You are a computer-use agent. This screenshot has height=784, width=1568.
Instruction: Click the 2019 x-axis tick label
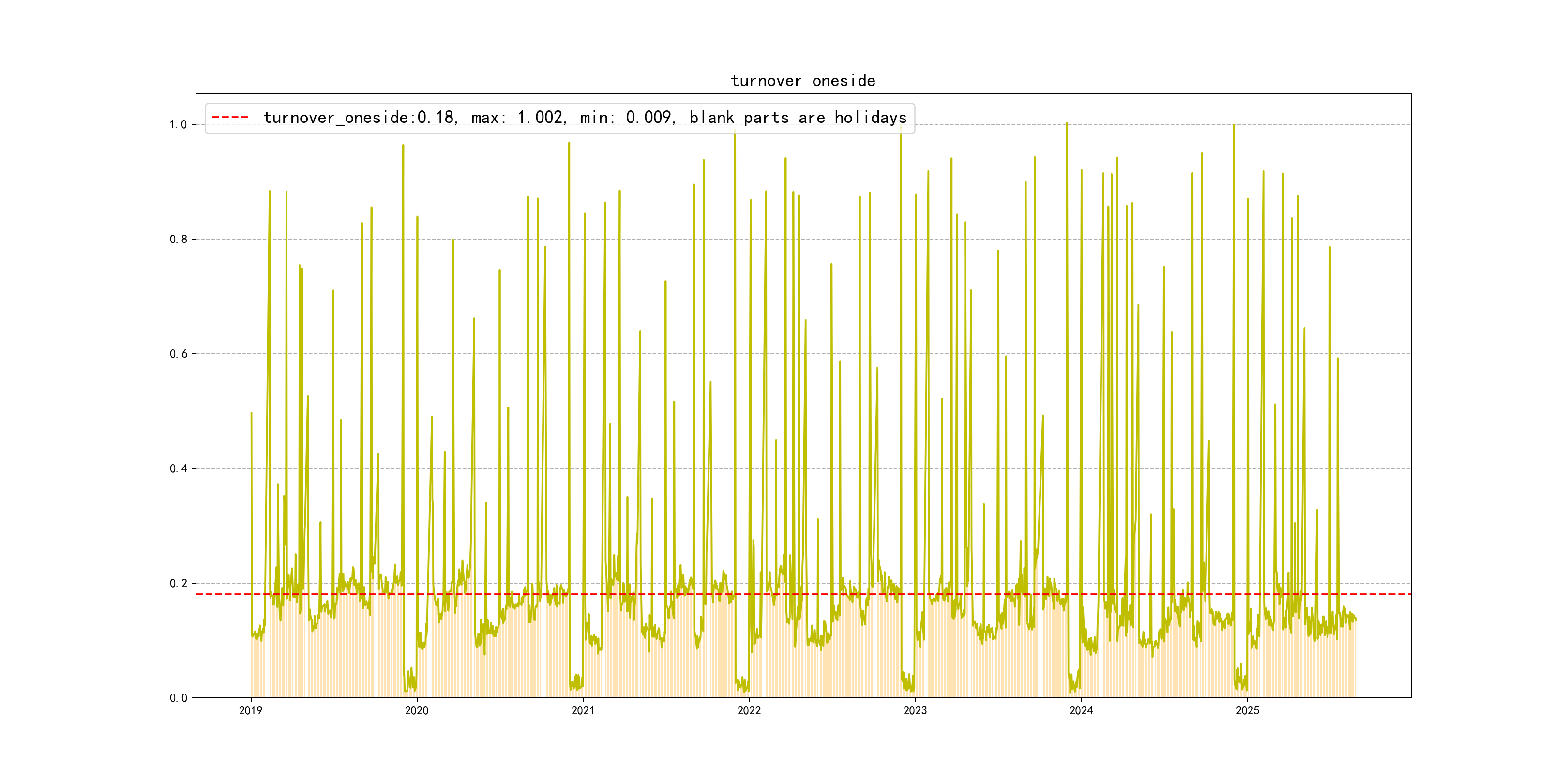coord(251,710)
